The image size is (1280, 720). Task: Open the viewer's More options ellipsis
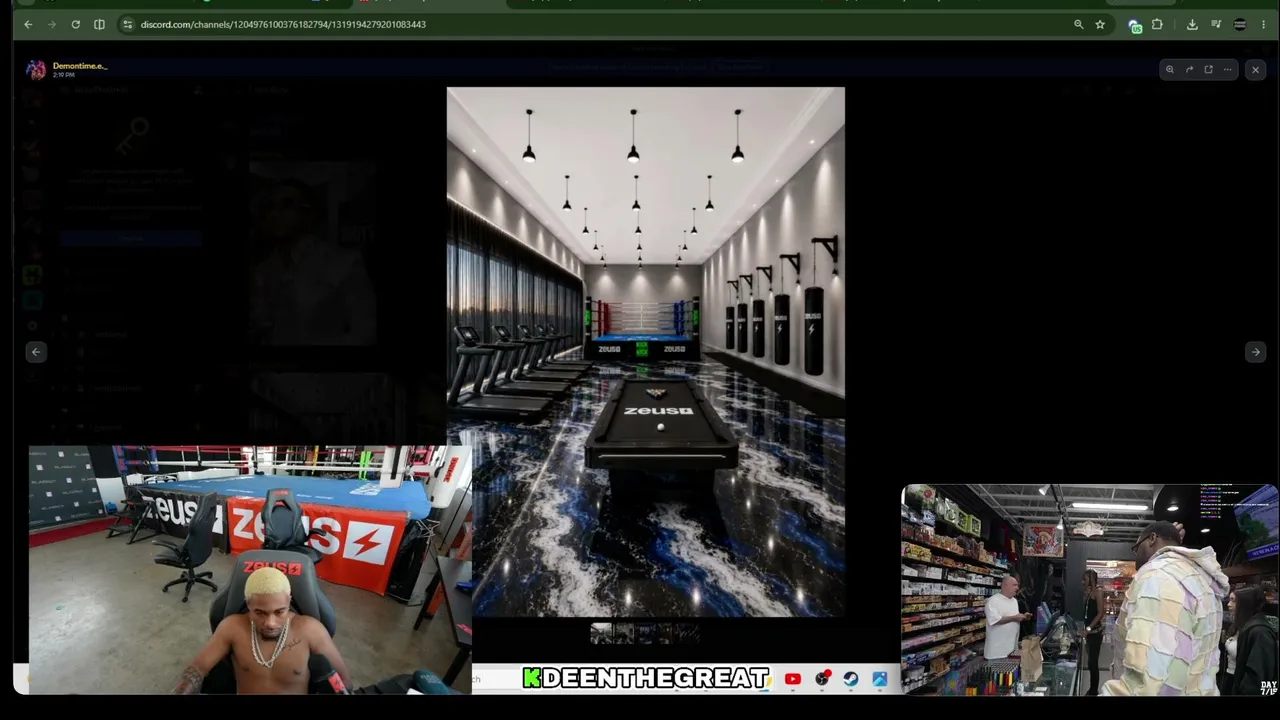pyautogui.click(x=1227, y=69)
